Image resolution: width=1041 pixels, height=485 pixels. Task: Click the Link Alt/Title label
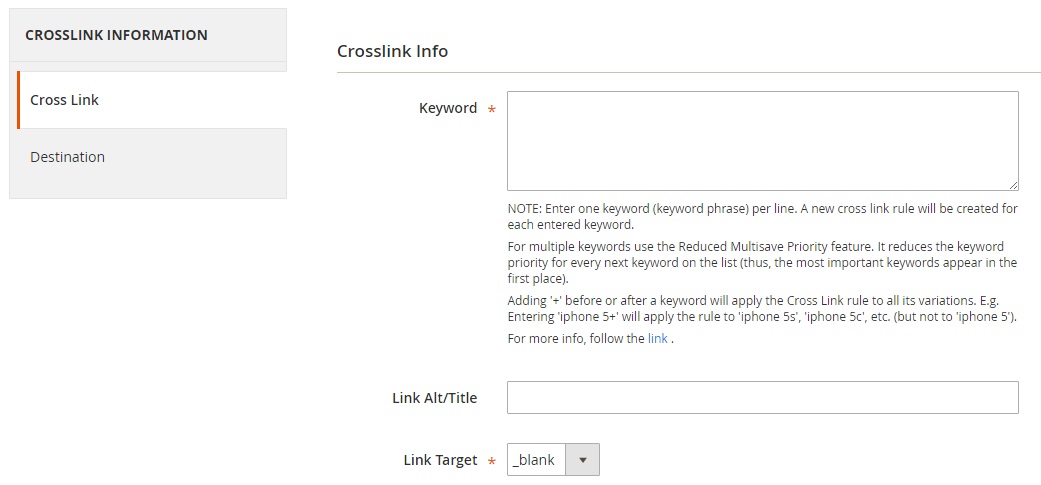pos(434,398)
